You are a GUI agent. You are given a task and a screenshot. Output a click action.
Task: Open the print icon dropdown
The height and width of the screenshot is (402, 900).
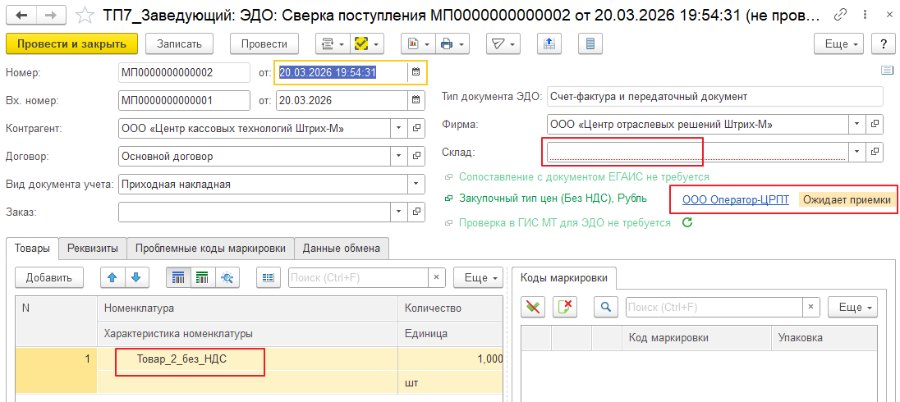tap(453, 44)
